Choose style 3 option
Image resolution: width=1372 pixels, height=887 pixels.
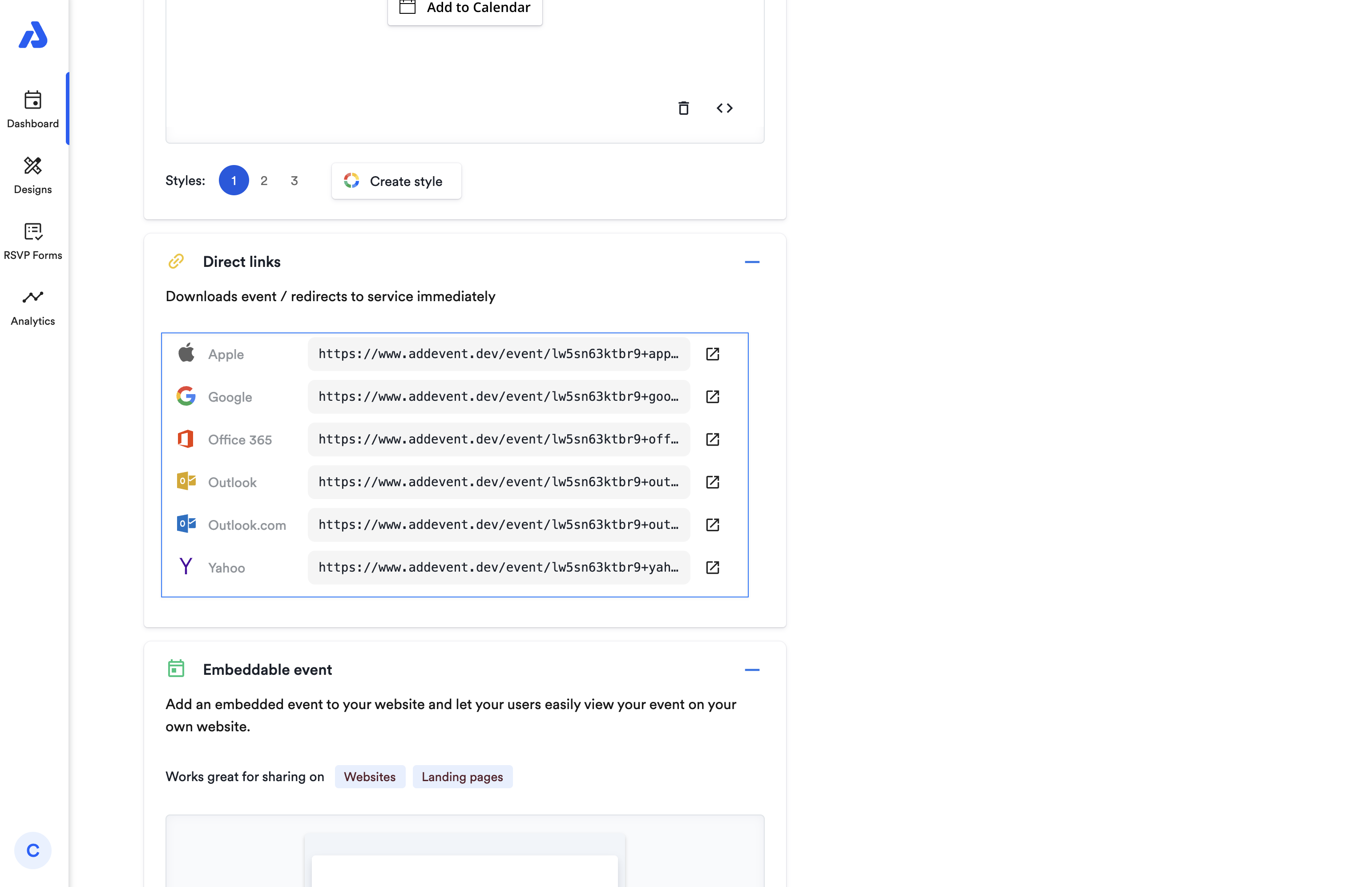tap(295, 181)
